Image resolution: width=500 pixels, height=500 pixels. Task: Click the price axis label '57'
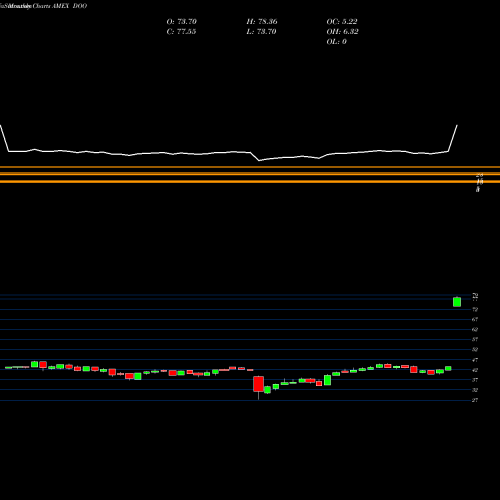click(x=475, y=339)
